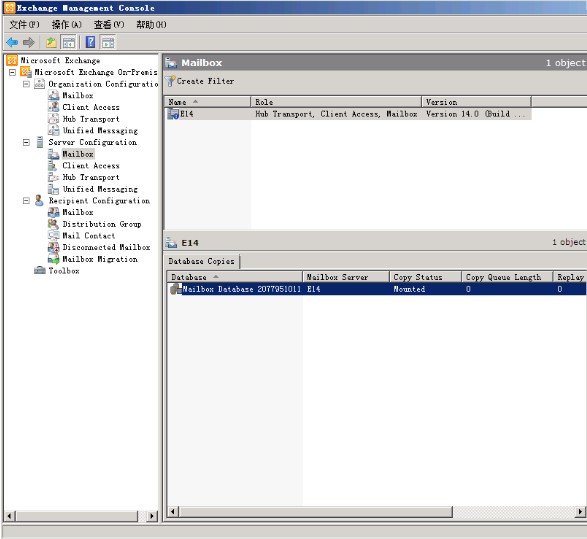Toggle the show/hide console tree icon
This screenshot has width=587, height=539.
[69, 42]
